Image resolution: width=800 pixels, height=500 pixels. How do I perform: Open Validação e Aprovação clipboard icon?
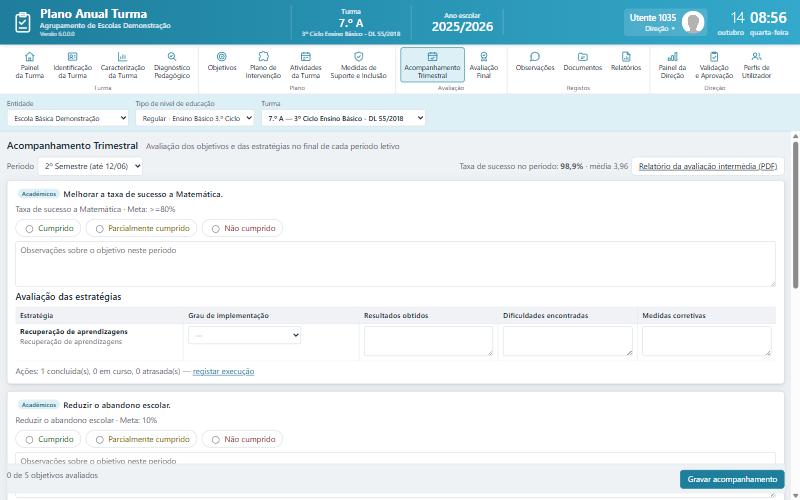tap(714, 56)
